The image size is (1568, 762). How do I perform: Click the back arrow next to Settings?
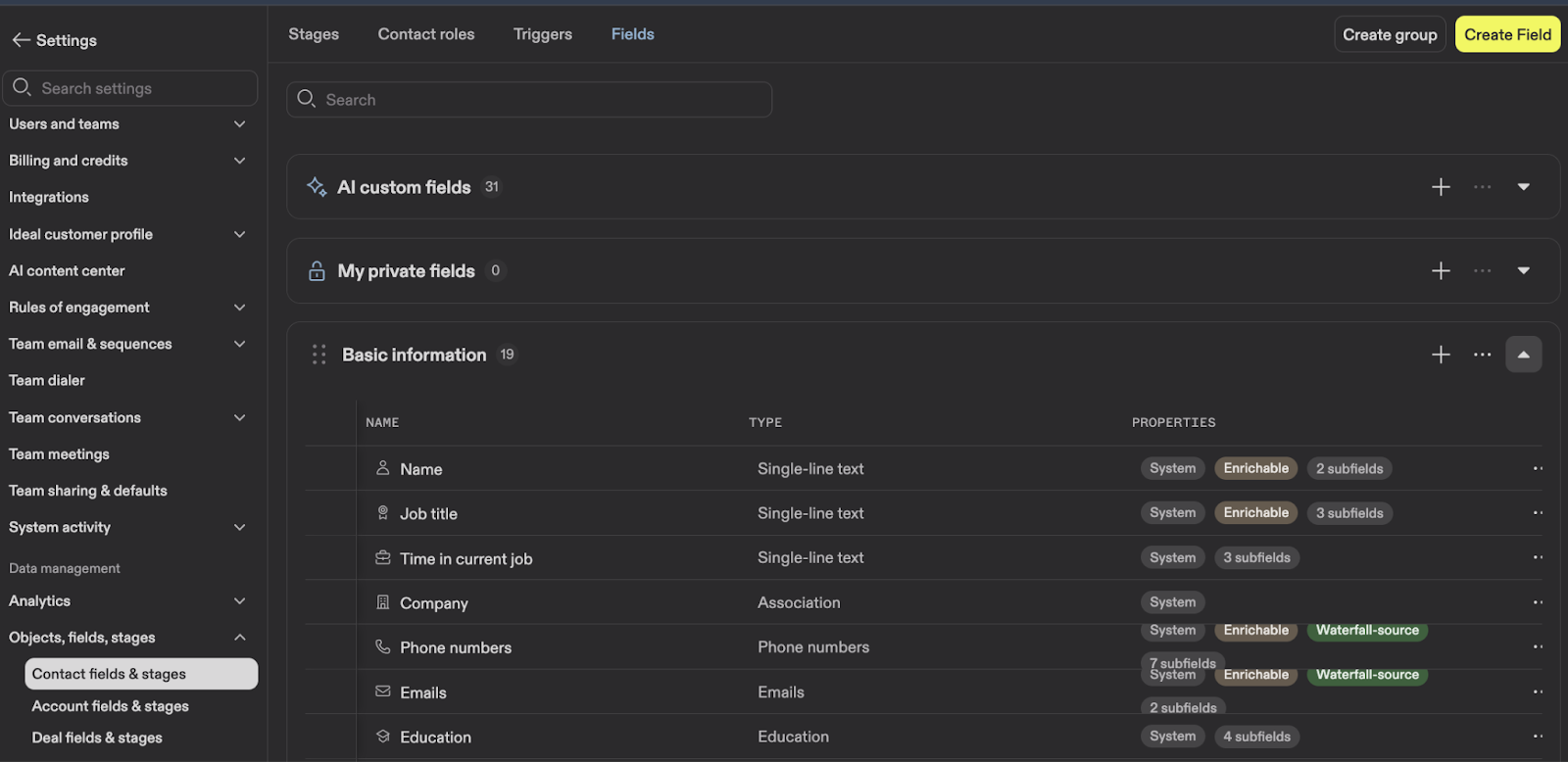[x=21, y=40]
